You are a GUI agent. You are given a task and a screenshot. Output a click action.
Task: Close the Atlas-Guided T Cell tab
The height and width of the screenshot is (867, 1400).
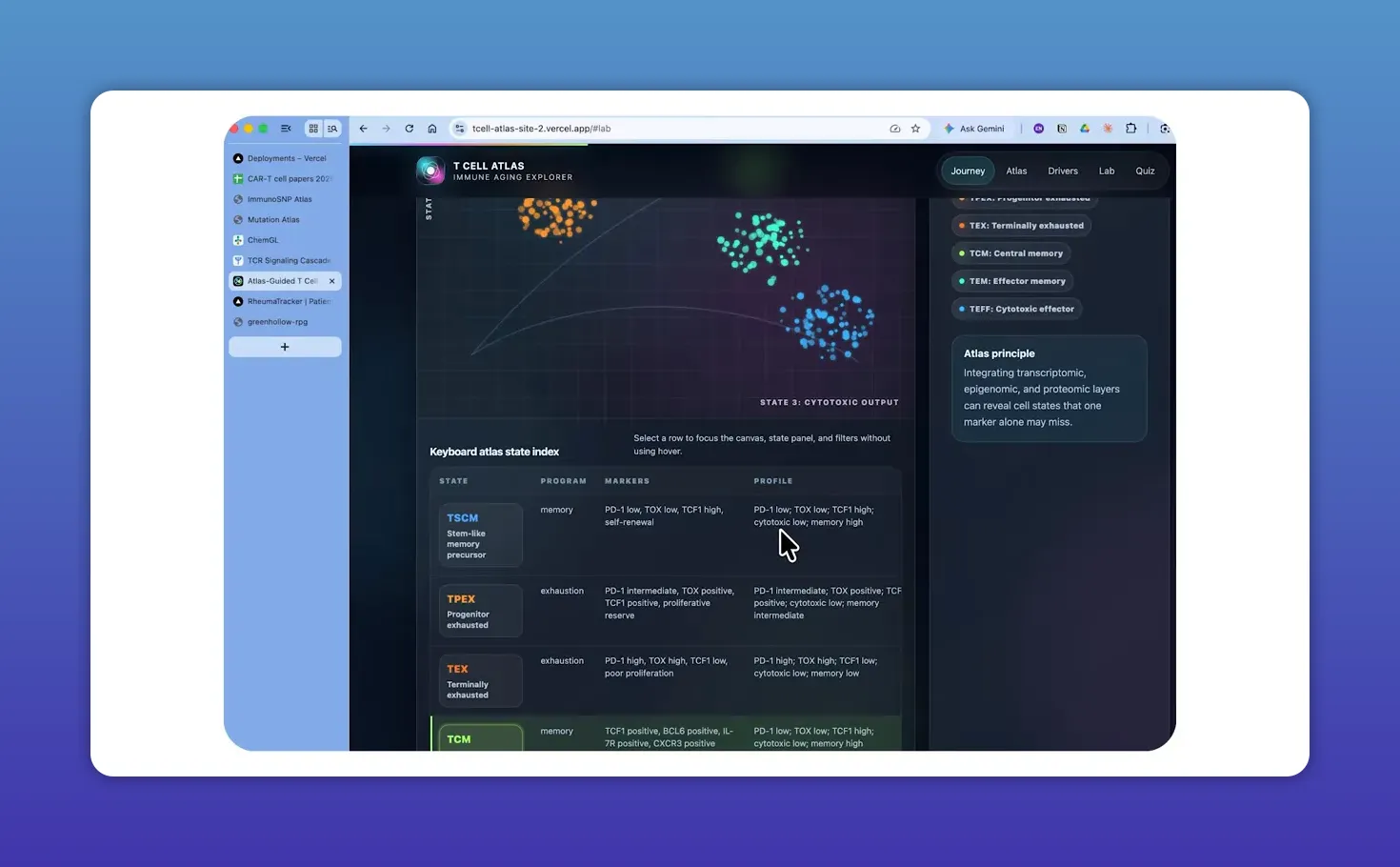332,281
